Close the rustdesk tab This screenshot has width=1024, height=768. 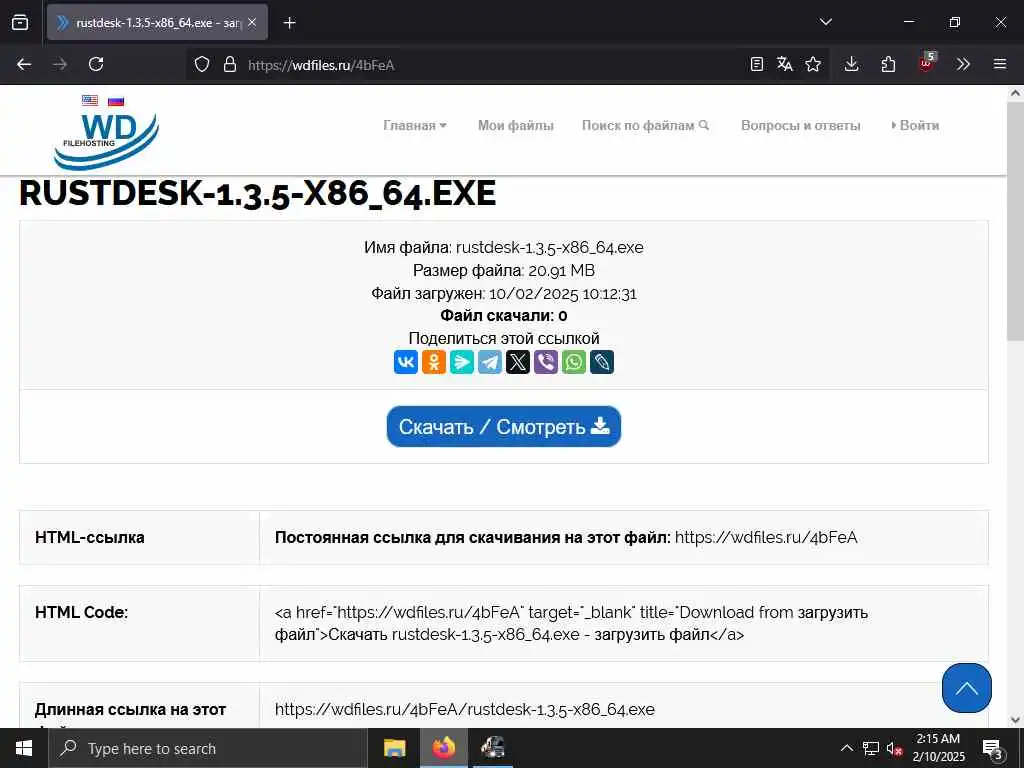pyautogui.click(x=252, y=23)
